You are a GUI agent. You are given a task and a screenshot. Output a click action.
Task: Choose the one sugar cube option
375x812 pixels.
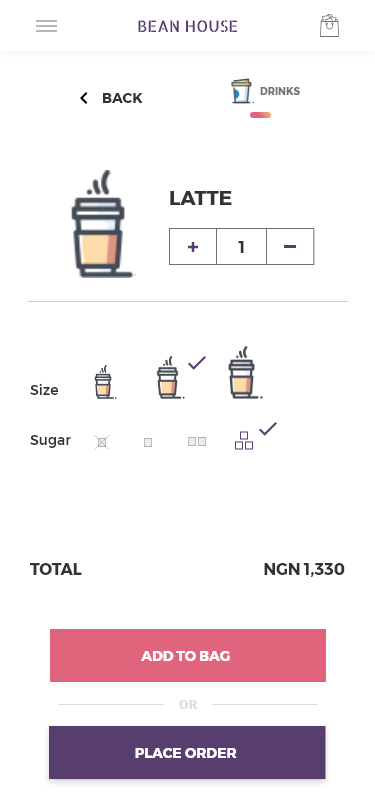coord(148,442)
